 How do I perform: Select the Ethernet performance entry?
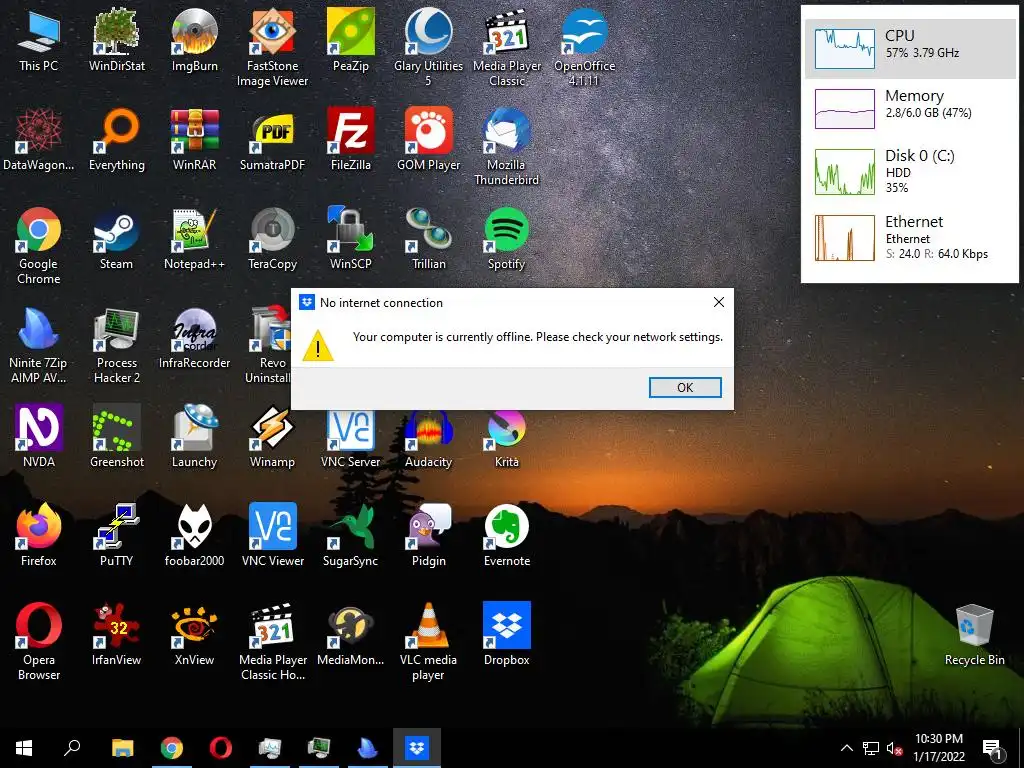(910, 238)
